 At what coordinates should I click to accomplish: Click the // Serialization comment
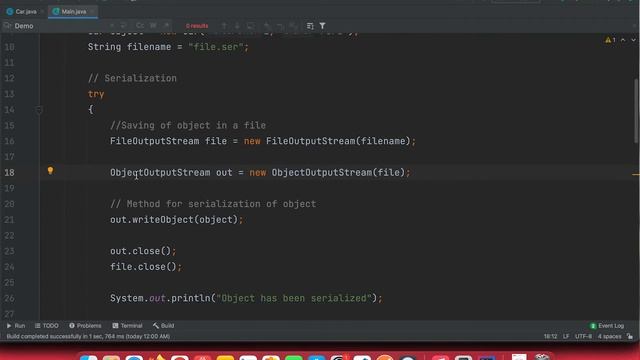[132, 78]
